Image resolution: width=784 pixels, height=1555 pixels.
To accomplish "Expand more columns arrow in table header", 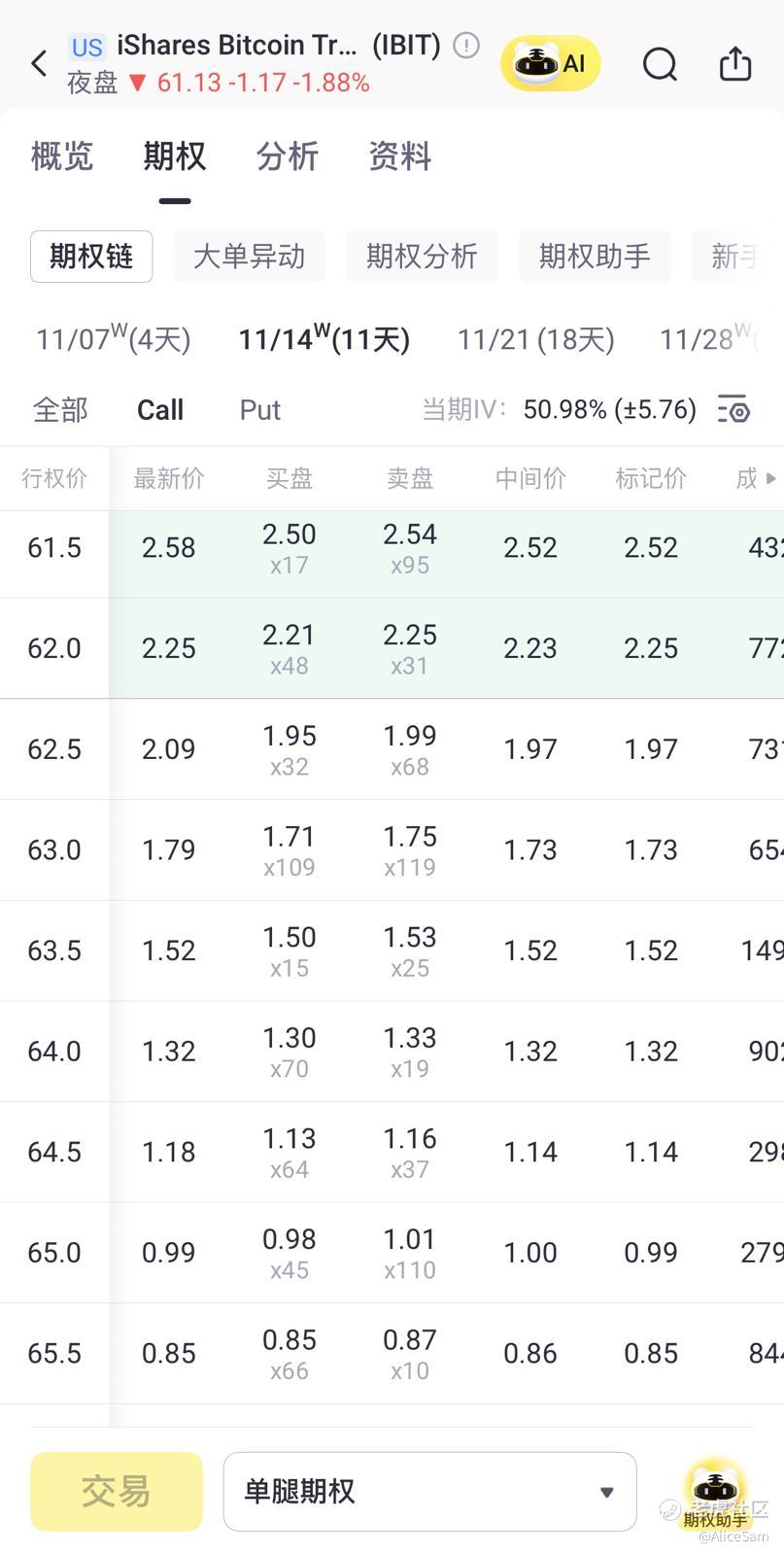I will pyautogui.click(x=770, y=478).
